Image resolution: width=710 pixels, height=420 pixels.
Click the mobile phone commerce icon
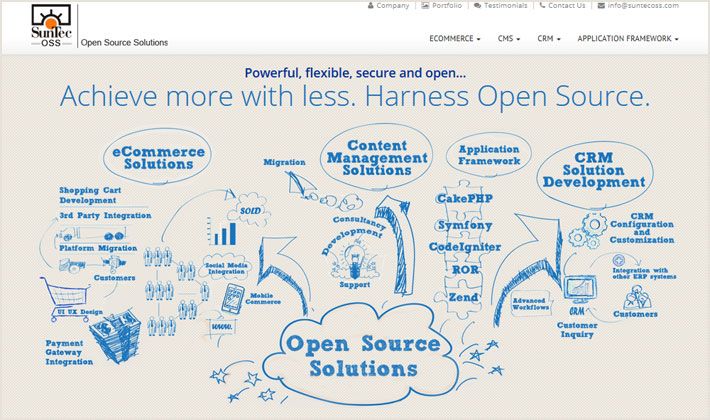pos(233,296)
